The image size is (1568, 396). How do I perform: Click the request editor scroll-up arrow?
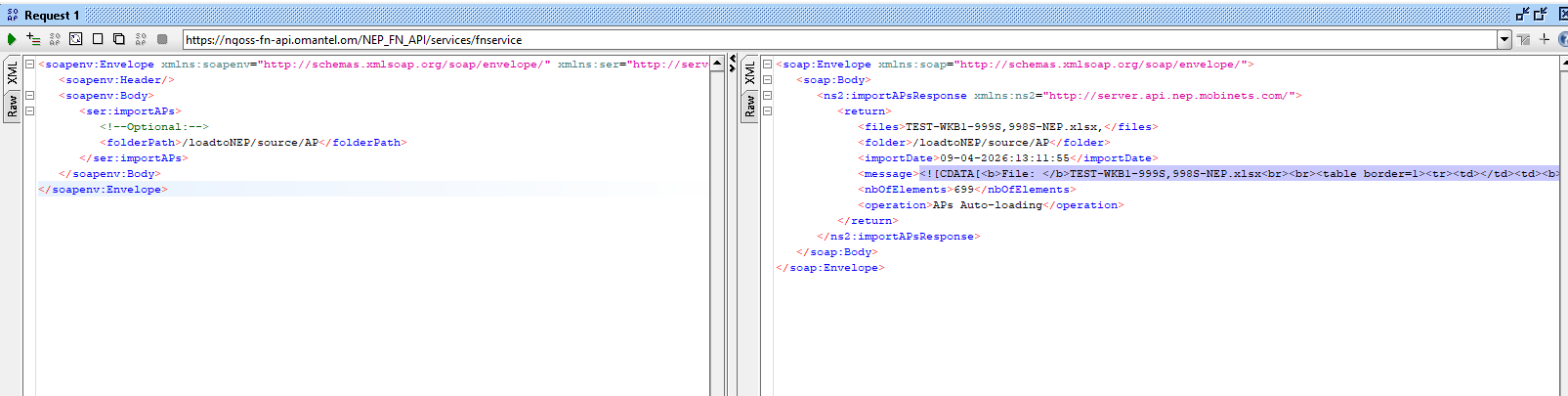click(x=717, y=64)
